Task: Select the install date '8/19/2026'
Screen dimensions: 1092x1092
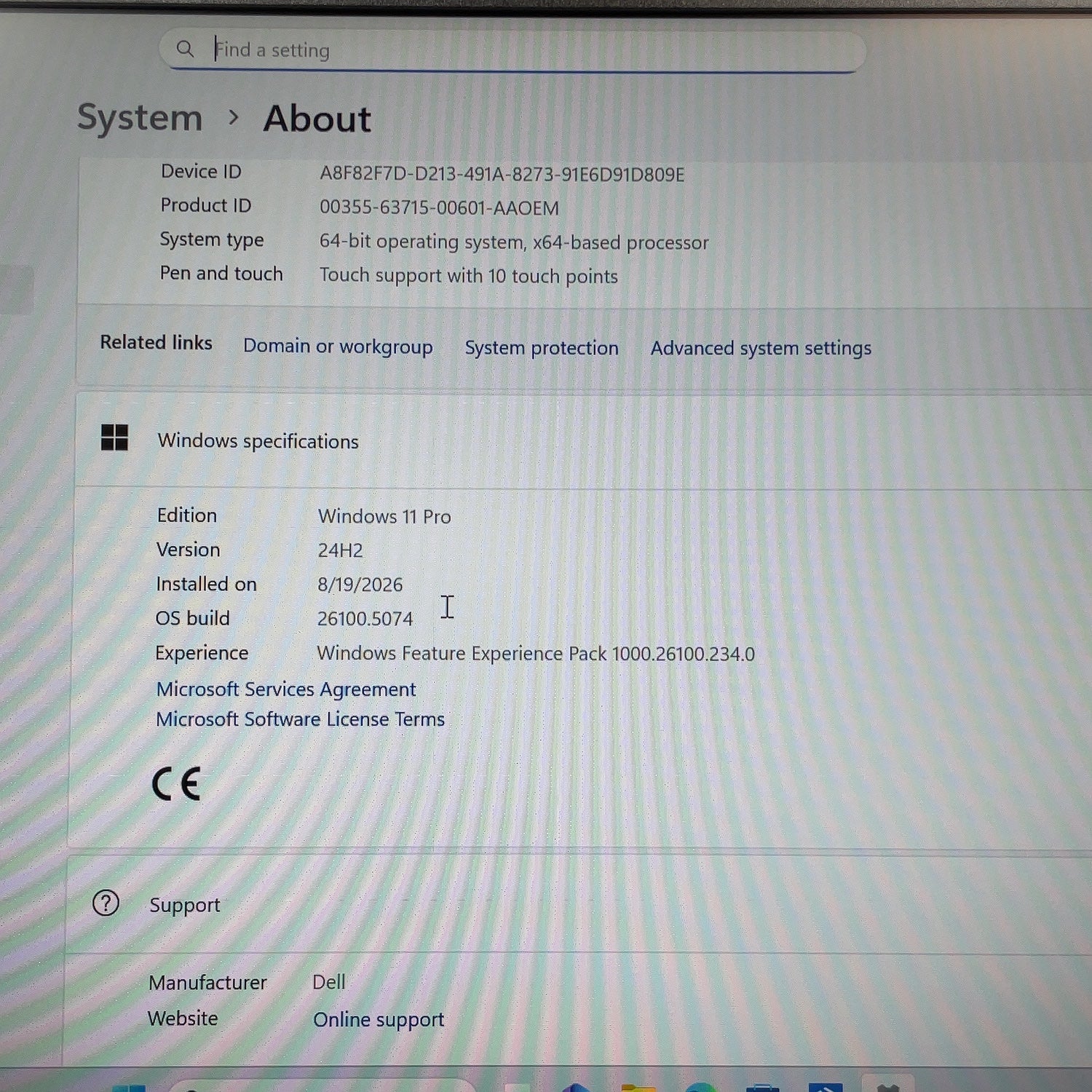Action: pyautogui.click(x=360, y=585)
